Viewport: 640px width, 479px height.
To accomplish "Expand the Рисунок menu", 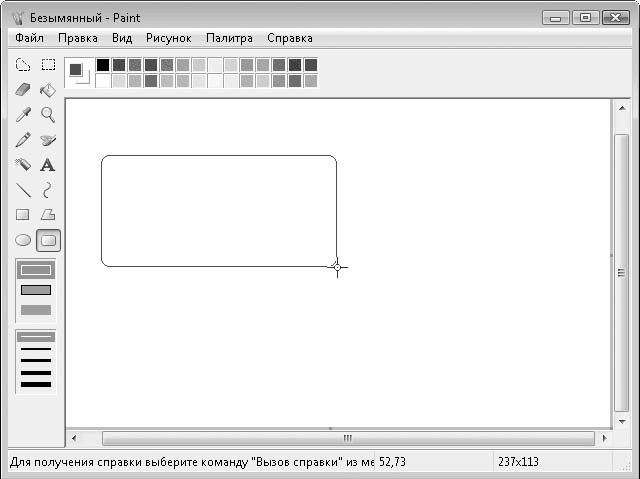I will (x=168, y=38).
